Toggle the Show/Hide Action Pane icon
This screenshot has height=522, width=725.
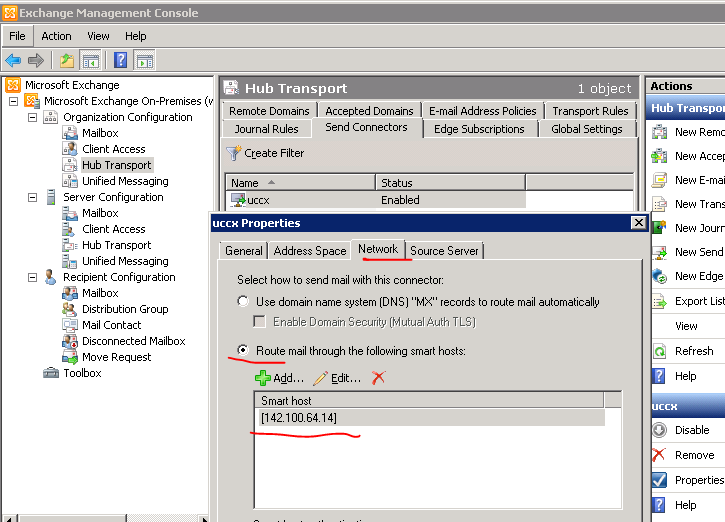click(x=145, y=60)
